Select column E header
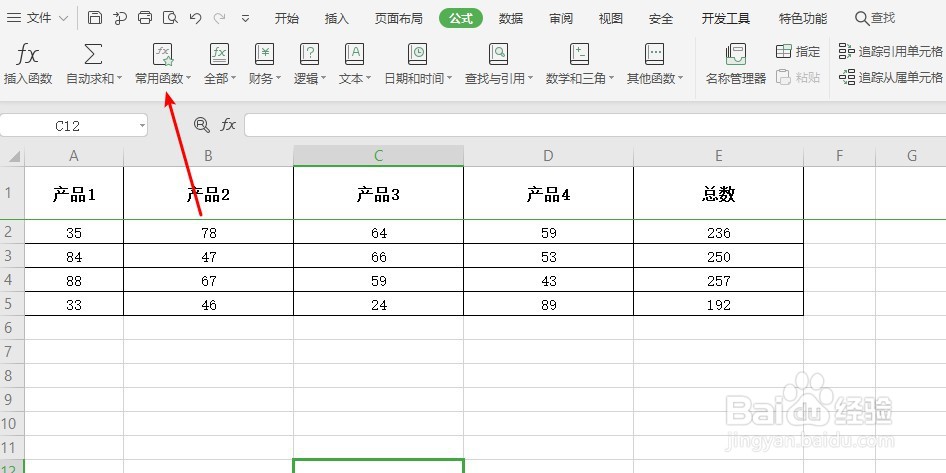The width and height of the screenshot is (946, 473). (x=719, y=156)
